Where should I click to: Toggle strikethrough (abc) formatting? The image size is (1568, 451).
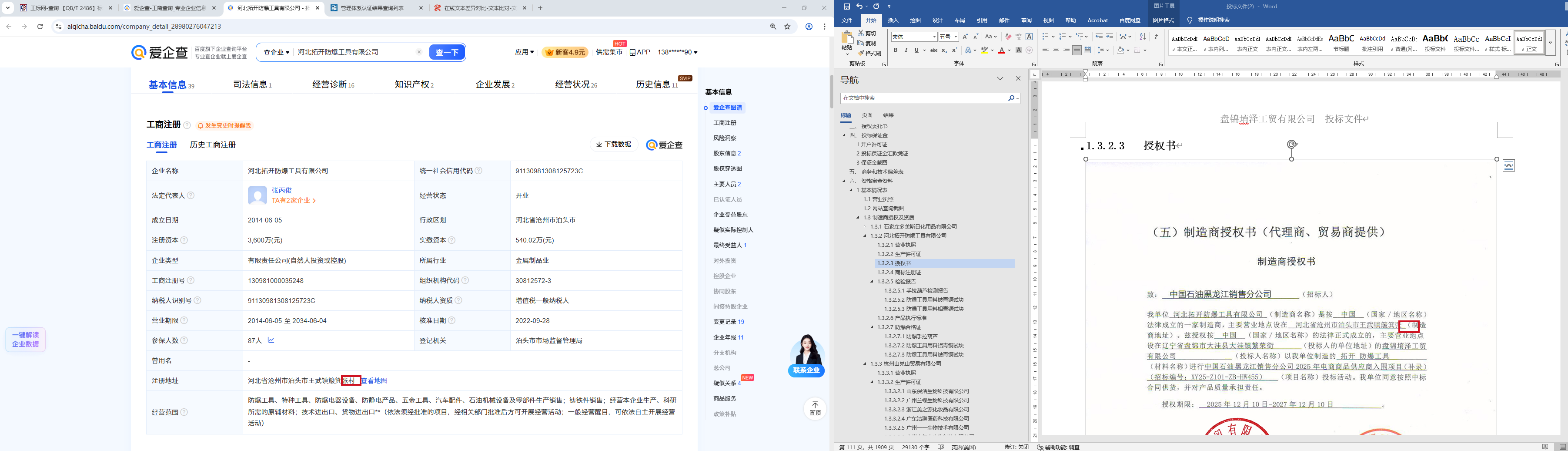933,50
